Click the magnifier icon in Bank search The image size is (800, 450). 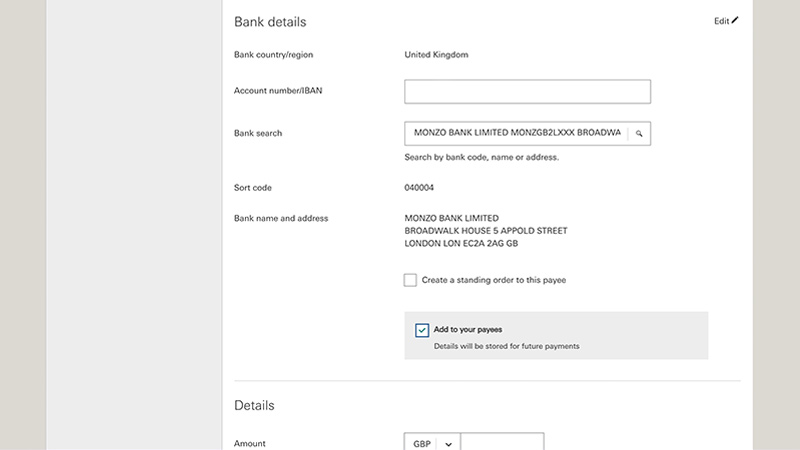pyautogui.click(x=639, y=134)
